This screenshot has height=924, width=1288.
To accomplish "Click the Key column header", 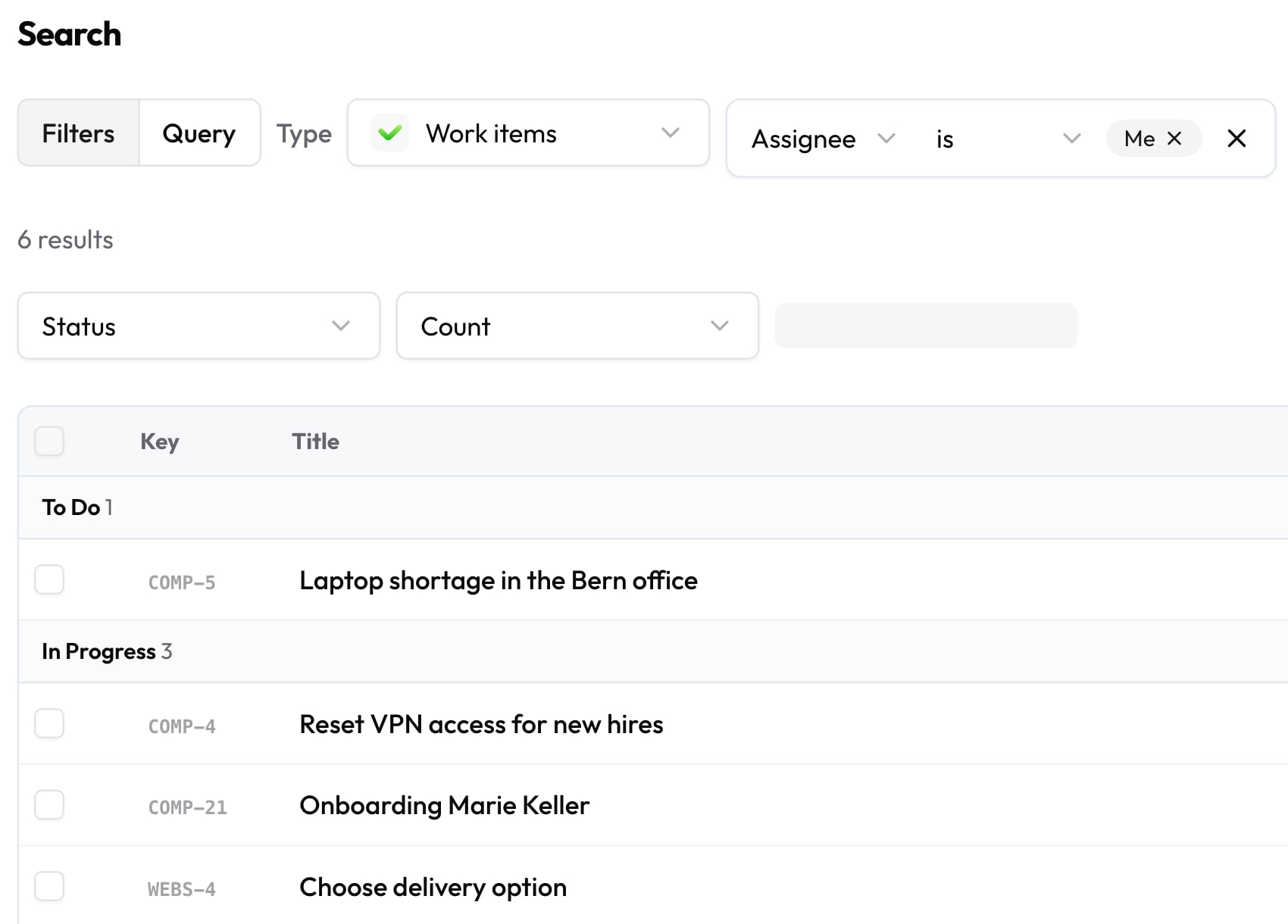I will coord(160,442).
